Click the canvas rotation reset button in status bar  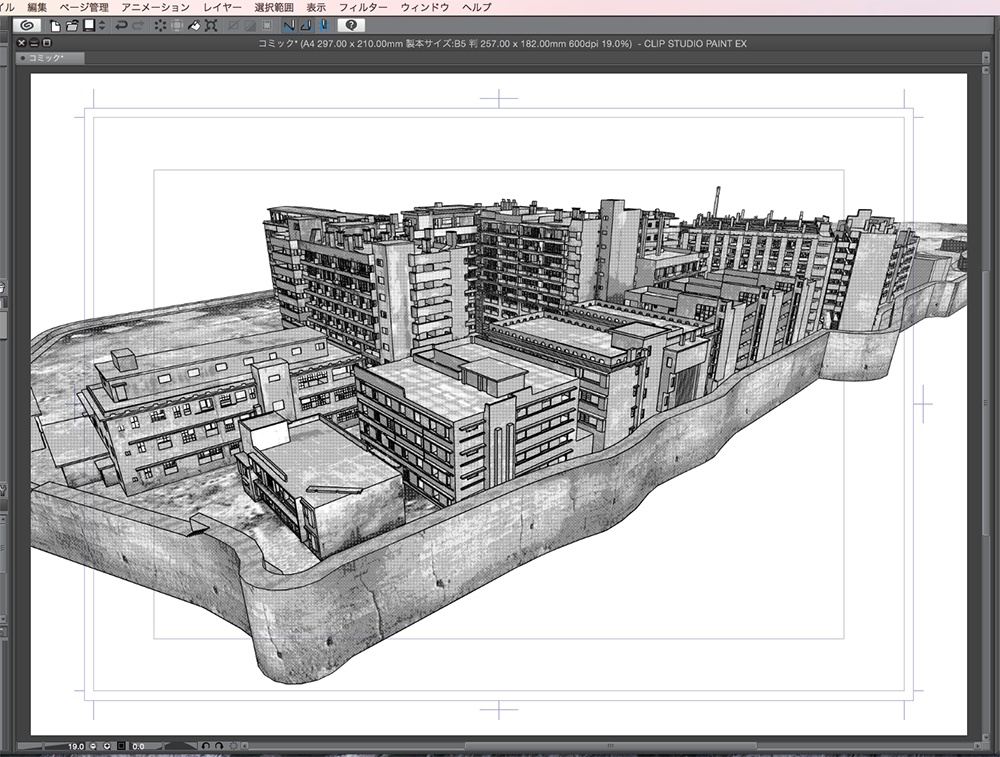232,748
